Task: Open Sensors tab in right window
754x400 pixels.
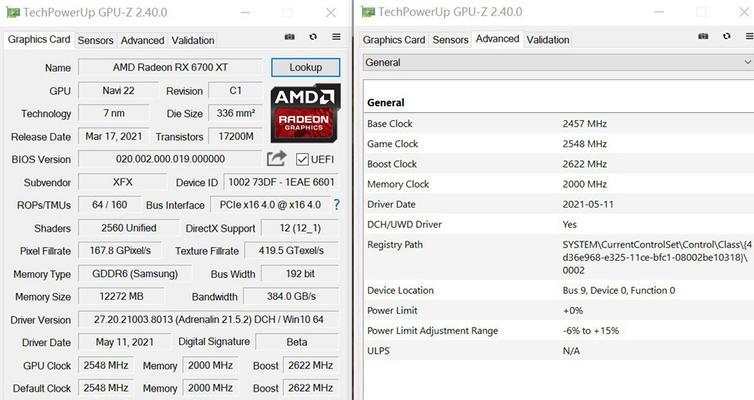Action: [450, 40]
